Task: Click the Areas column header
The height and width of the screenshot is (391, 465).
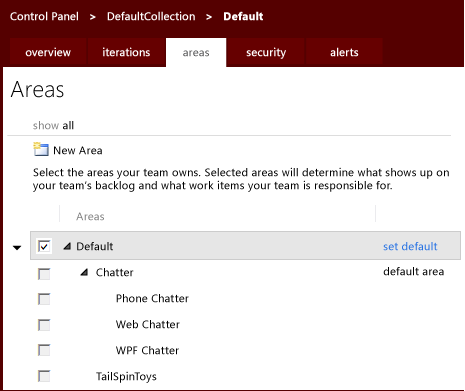Action: click(x=90, y=216)
